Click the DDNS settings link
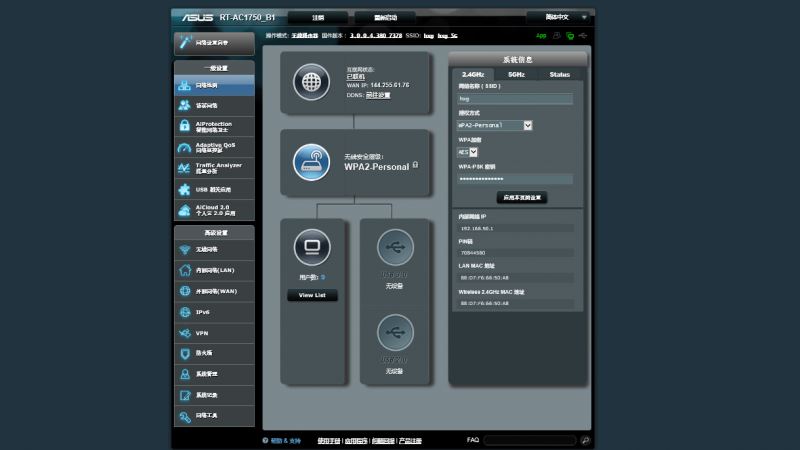Image resolution: width=800 pixels, height=450 pixels. click(378, 95)
